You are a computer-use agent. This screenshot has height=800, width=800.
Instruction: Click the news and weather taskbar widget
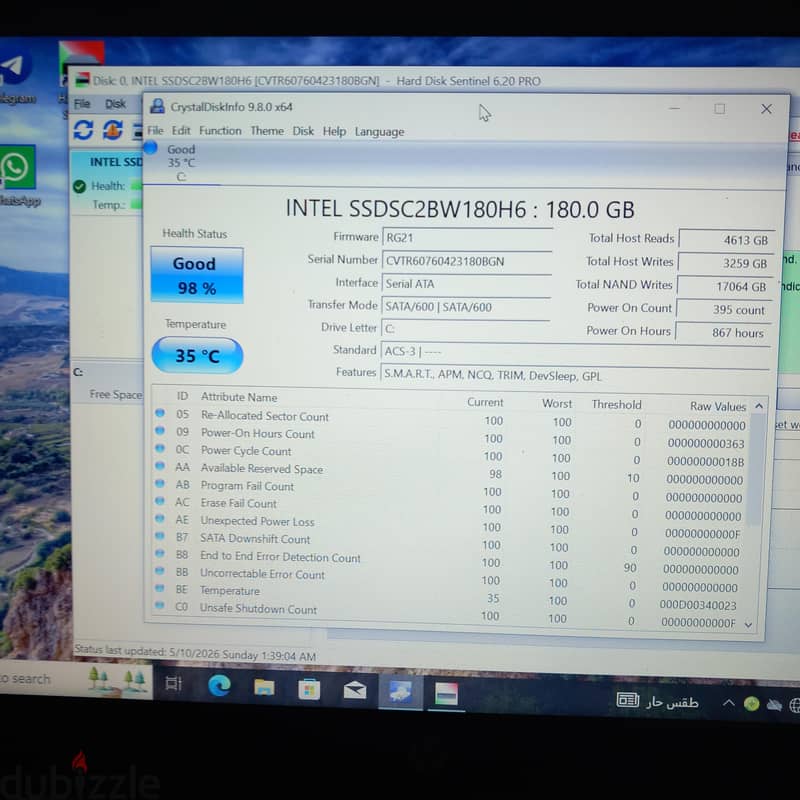[657, 702]
